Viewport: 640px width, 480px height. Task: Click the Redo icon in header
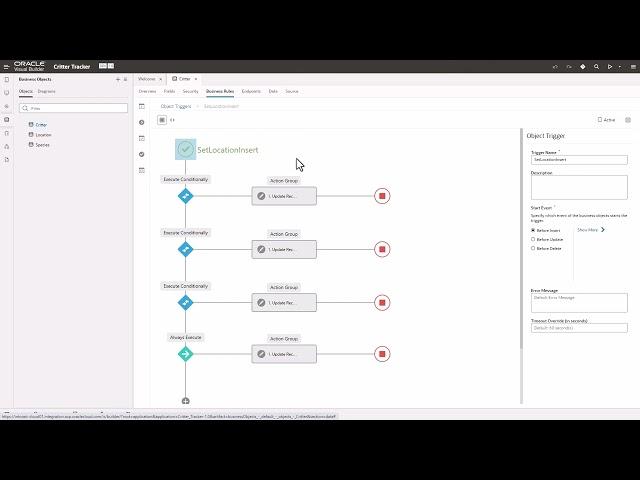569,67
